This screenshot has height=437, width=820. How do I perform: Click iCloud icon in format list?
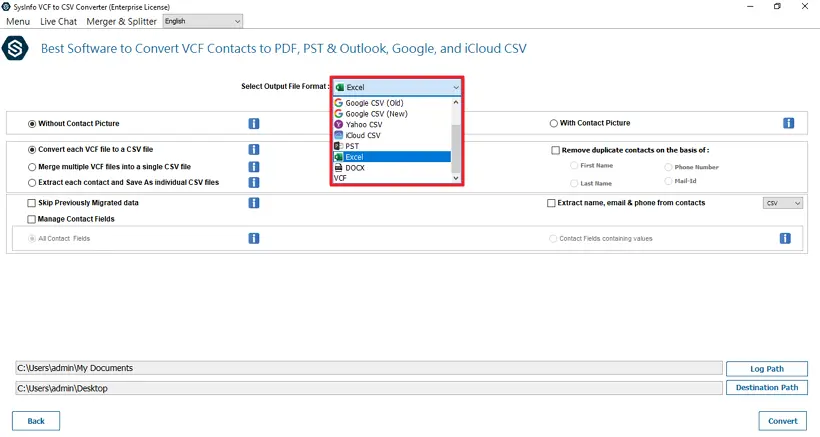338,135
